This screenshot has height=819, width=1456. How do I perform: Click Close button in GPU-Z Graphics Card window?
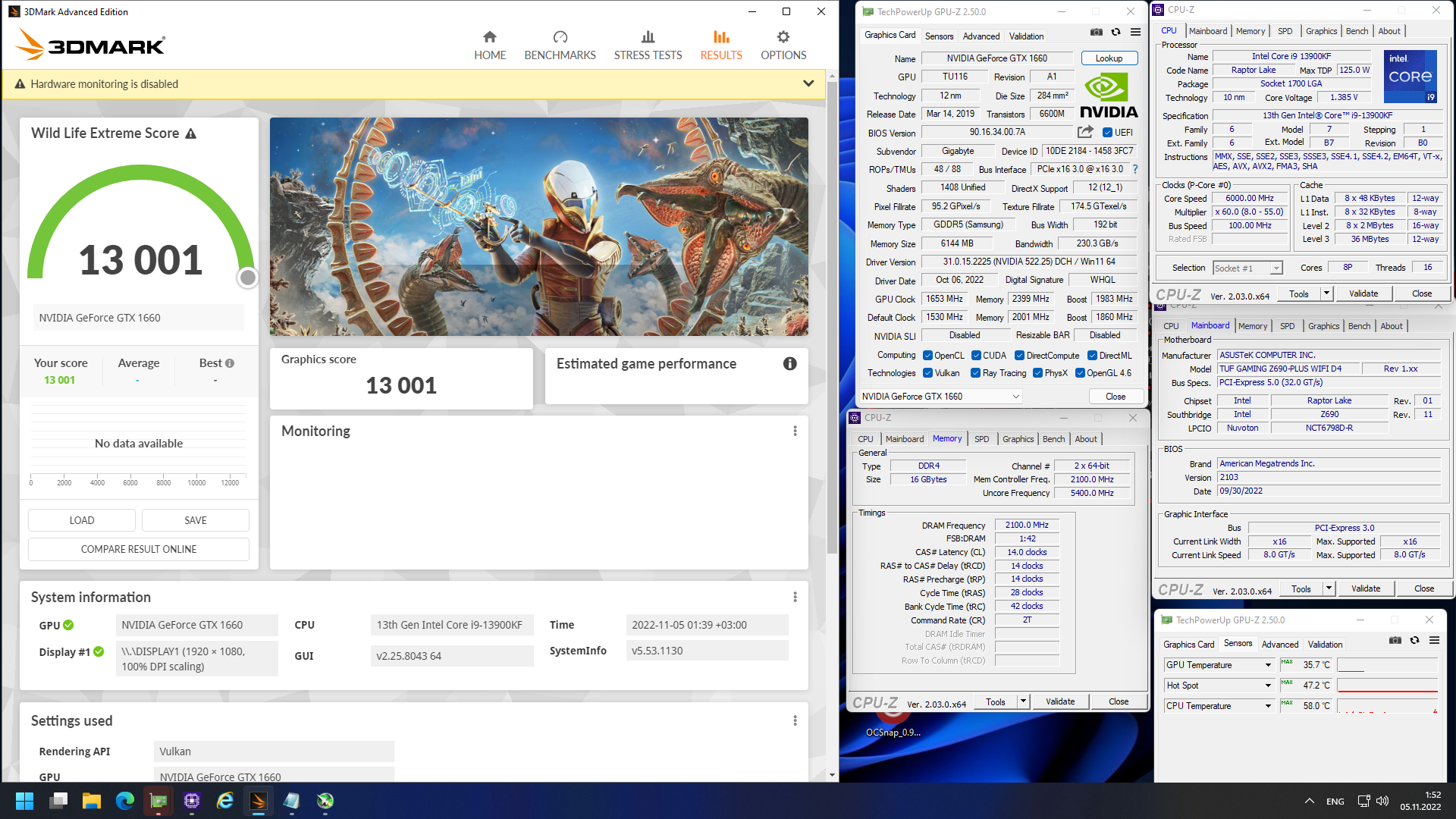1115,397
